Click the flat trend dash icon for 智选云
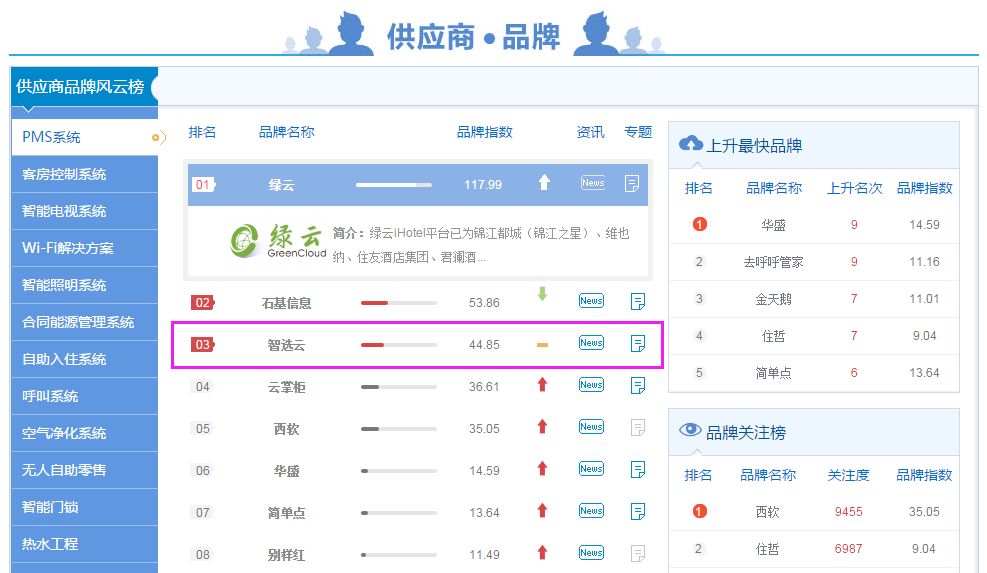Viewport: 987px width, 573px height. click(542, 344)
